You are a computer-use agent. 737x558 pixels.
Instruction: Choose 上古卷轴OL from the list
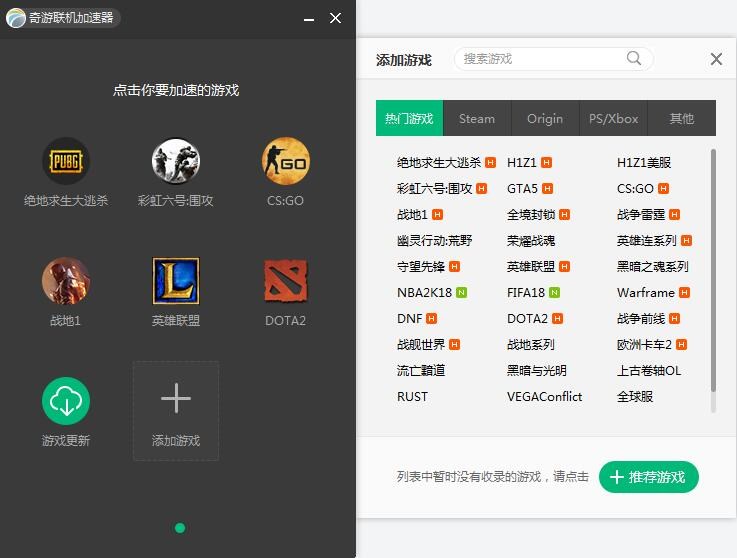[649, 370]
